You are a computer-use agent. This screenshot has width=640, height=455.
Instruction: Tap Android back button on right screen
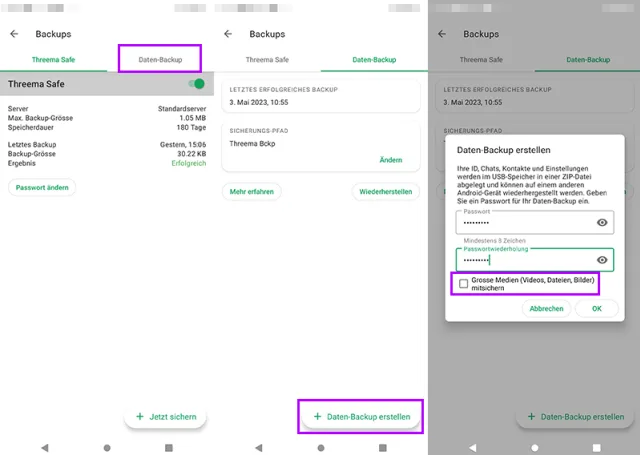click(473, 448)
